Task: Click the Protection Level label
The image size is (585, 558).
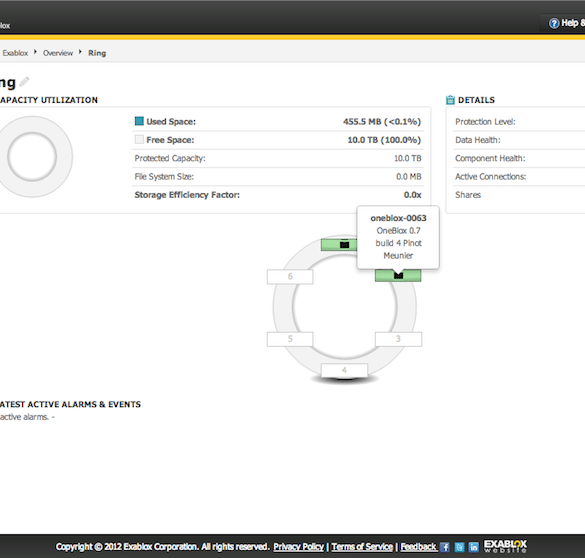Action: pyautogui.click(x=485, y=122)
